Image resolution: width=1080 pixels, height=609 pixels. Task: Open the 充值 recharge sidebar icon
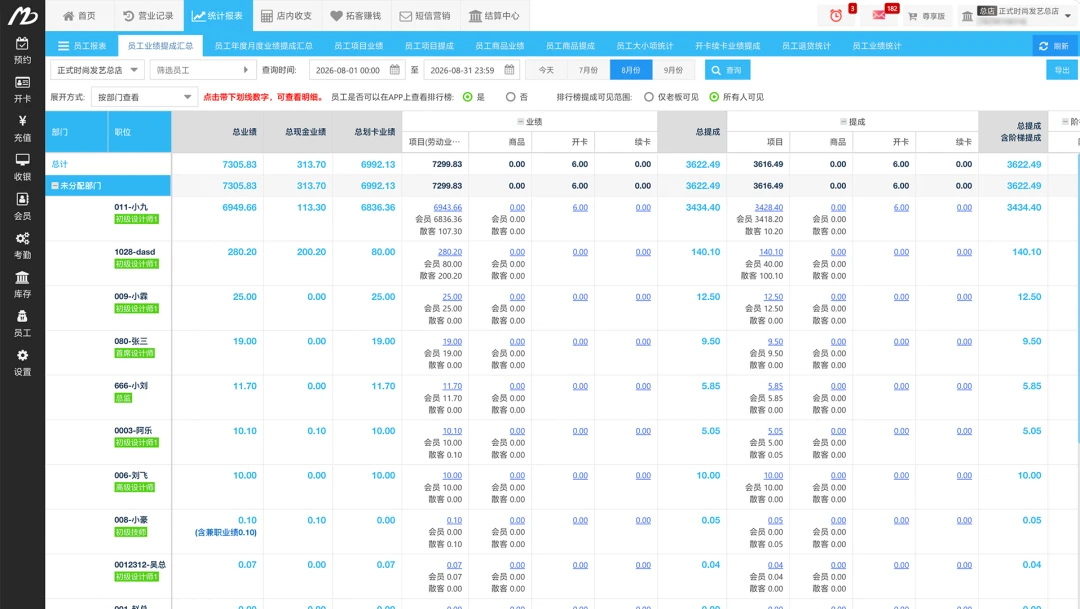tap(22, 129)
